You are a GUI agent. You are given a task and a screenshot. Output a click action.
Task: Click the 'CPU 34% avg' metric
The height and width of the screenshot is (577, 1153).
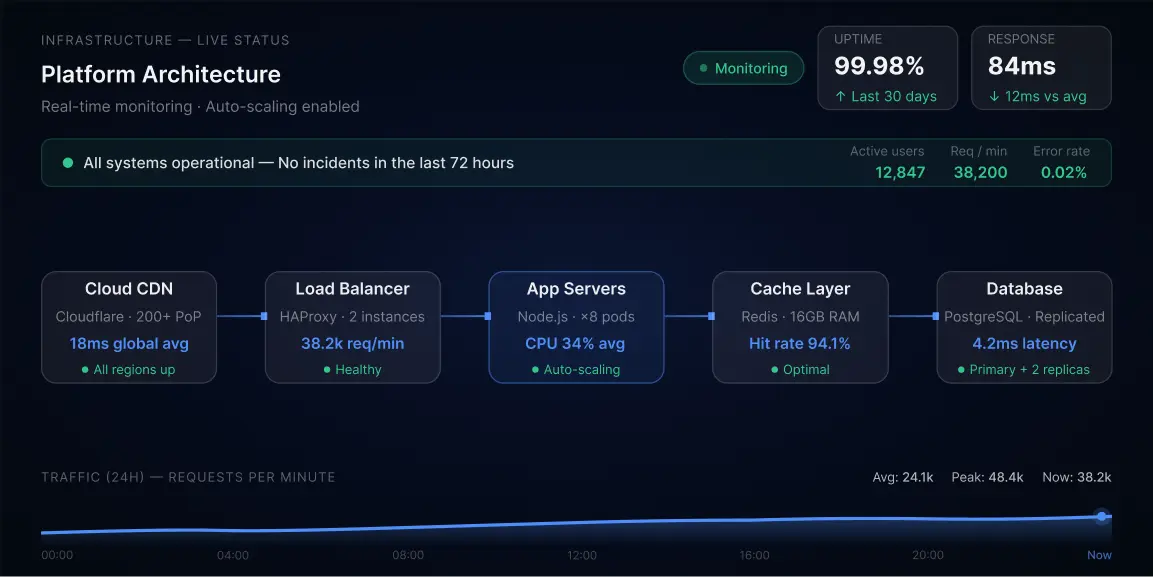click(x=575, y=343)
